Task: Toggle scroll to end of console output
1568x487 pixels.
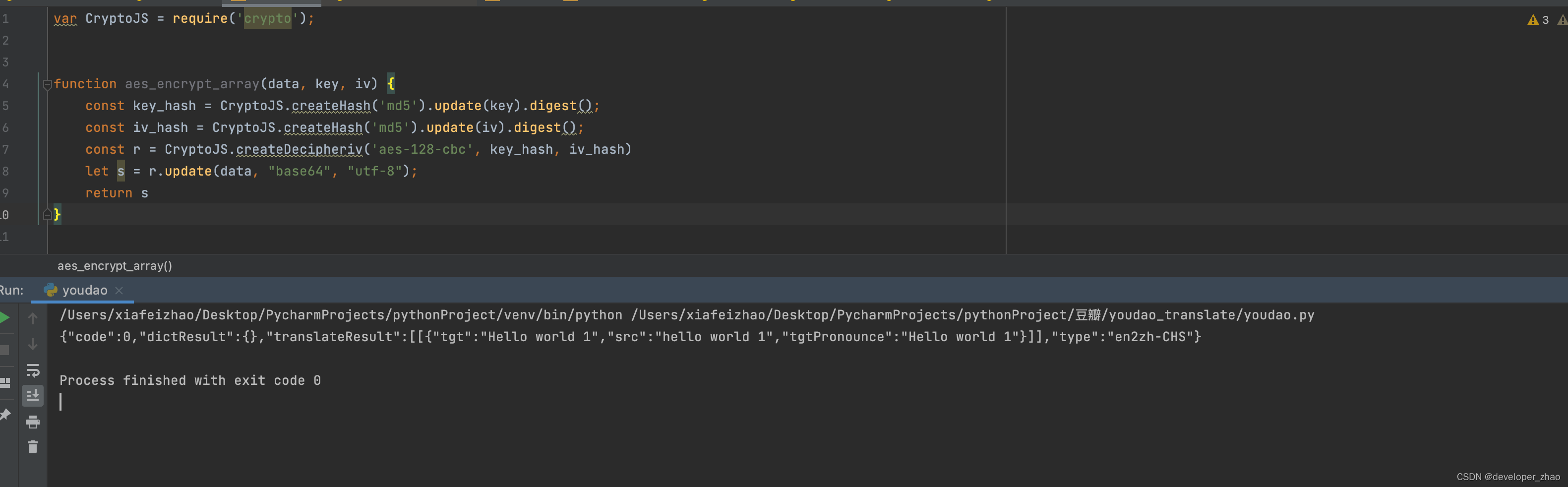Action: point(33,396)
